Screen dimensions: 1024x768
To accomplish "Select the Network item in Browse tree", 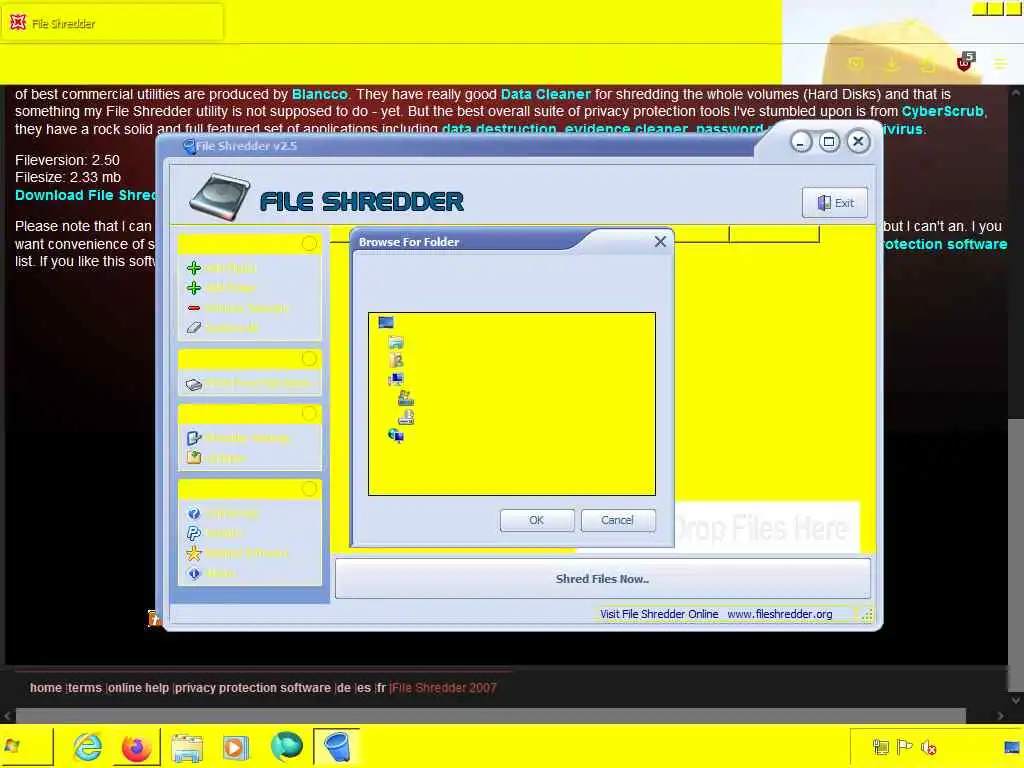I will [396, 436].
